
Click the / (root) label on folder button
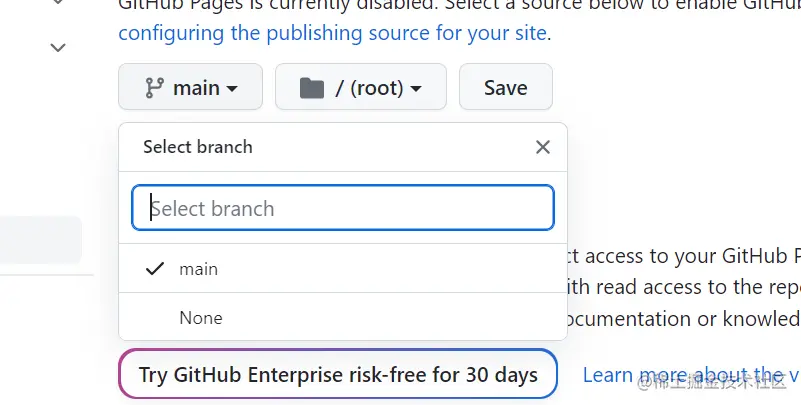tap(369, 88)
